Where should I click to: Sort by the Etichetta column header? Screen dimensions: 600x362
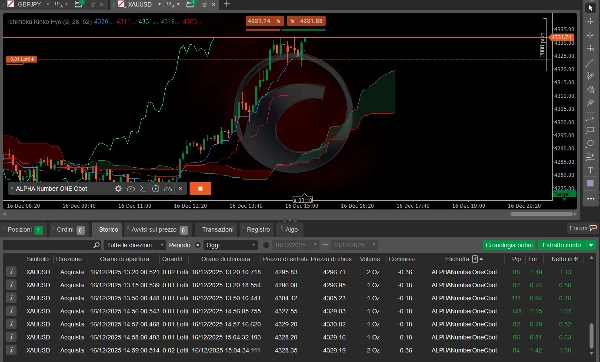(x=457, y=259)
